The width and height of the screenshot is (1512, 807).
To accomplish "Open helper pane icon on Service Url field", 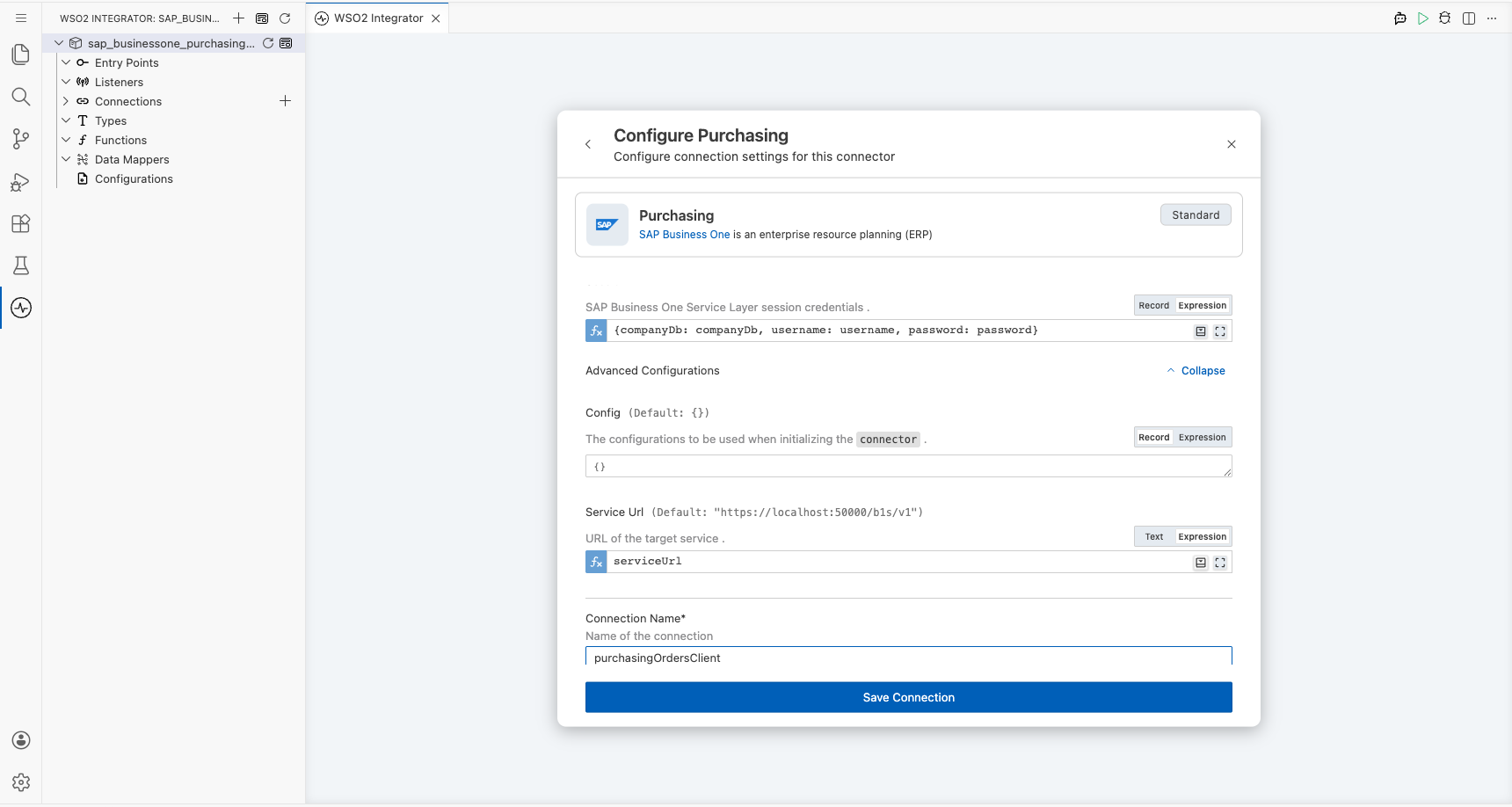I will pyautogui.click(x=1201, y=563).
